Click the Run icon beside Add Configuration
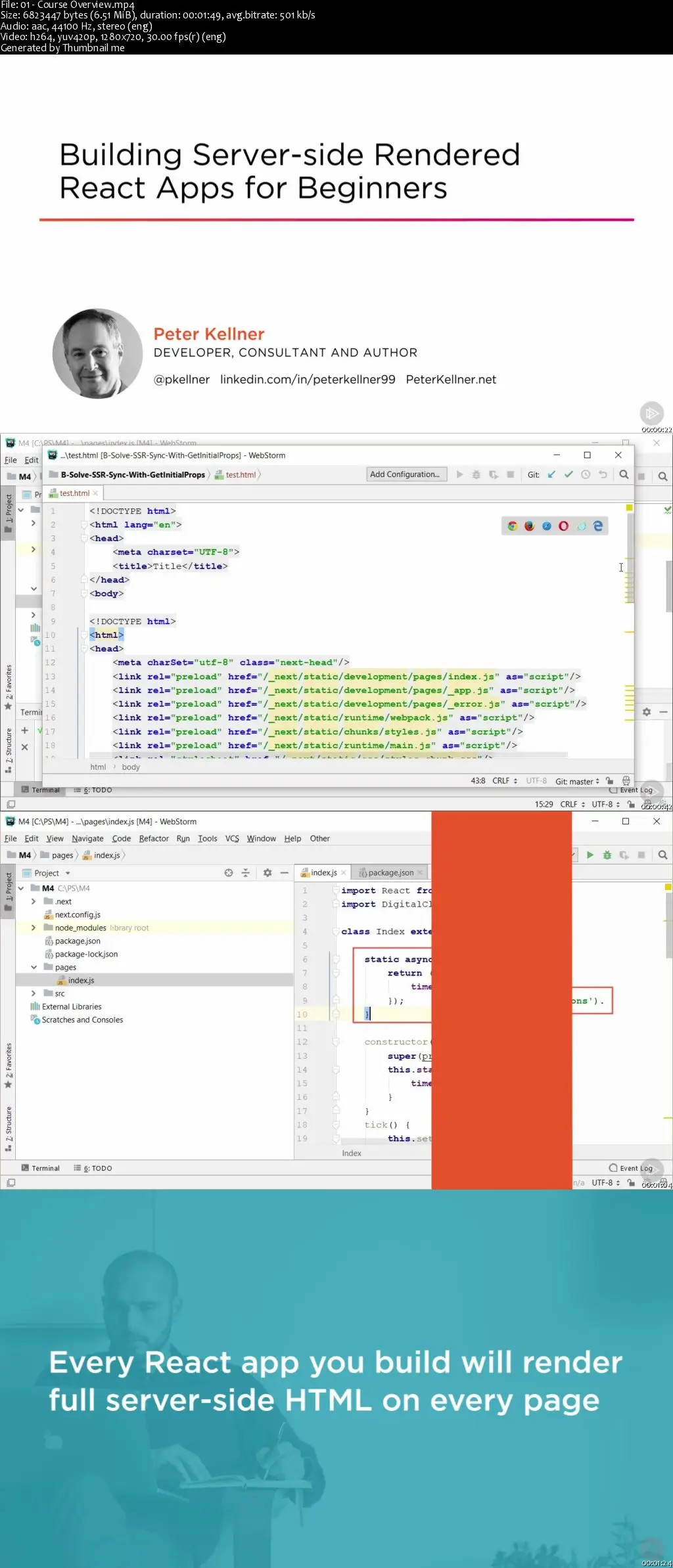This screenshot has height=1568, width=673. tap(459, 474)
